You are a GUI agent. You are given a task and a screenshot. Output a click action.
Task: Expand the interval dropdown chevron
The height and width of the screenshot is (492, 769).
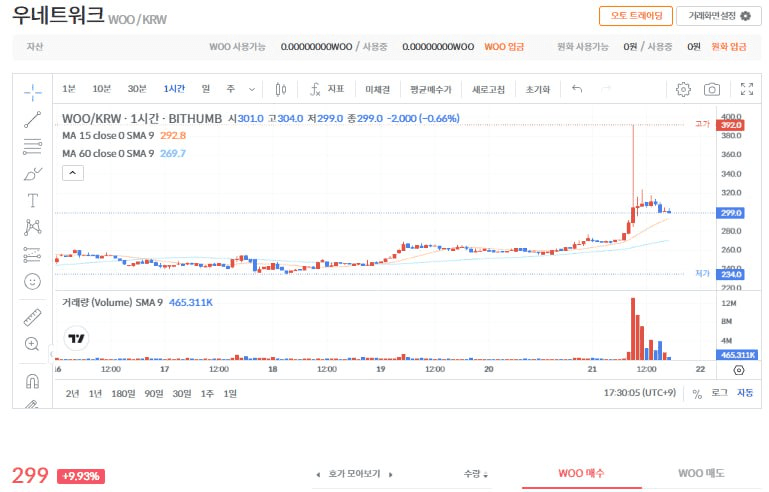[252, 89]
